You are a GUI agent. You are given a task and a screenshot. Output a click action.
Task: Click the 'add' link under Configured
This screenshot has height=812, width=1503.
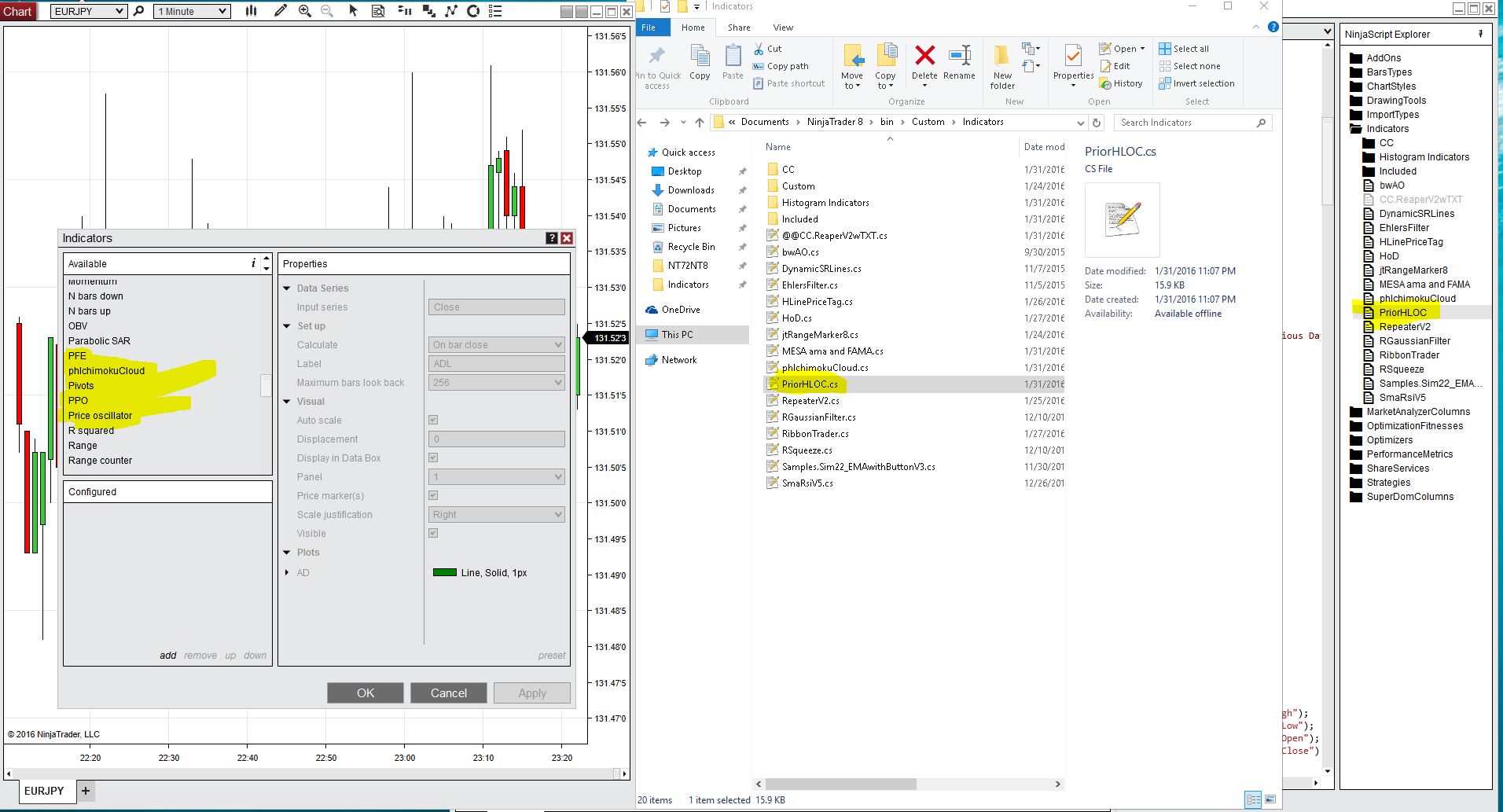[x=168, y=656]
